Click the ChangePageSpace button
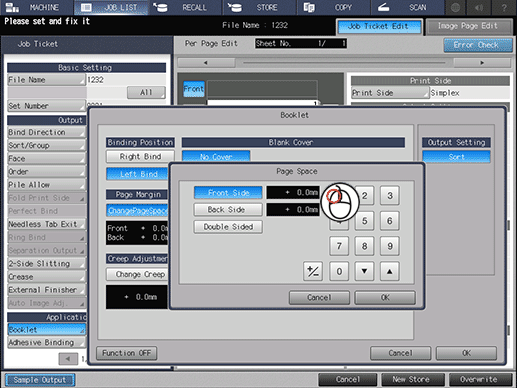 tap(137, 211)
